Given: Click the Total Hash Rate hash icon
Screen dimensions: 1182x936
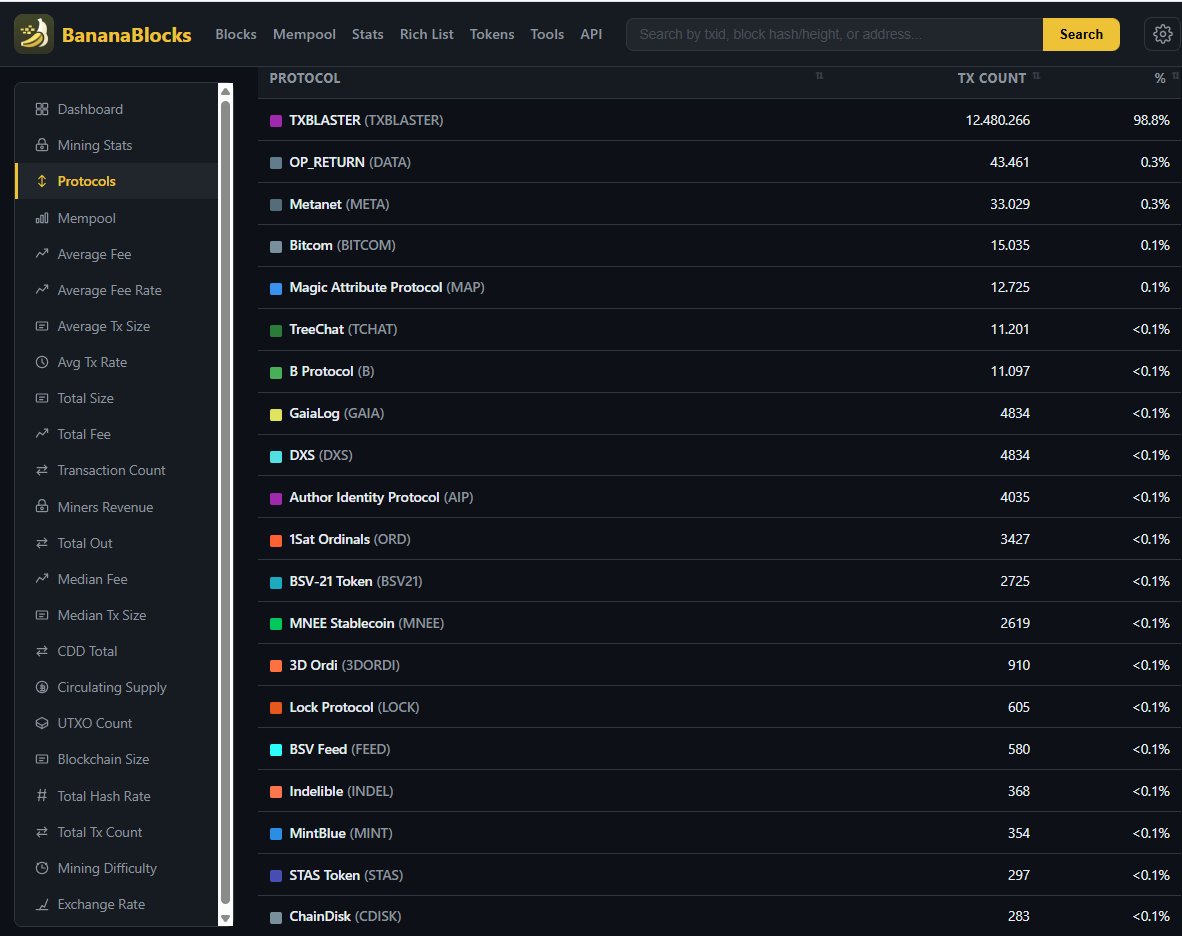Looking at the screenshot, I should click(41, 796).
